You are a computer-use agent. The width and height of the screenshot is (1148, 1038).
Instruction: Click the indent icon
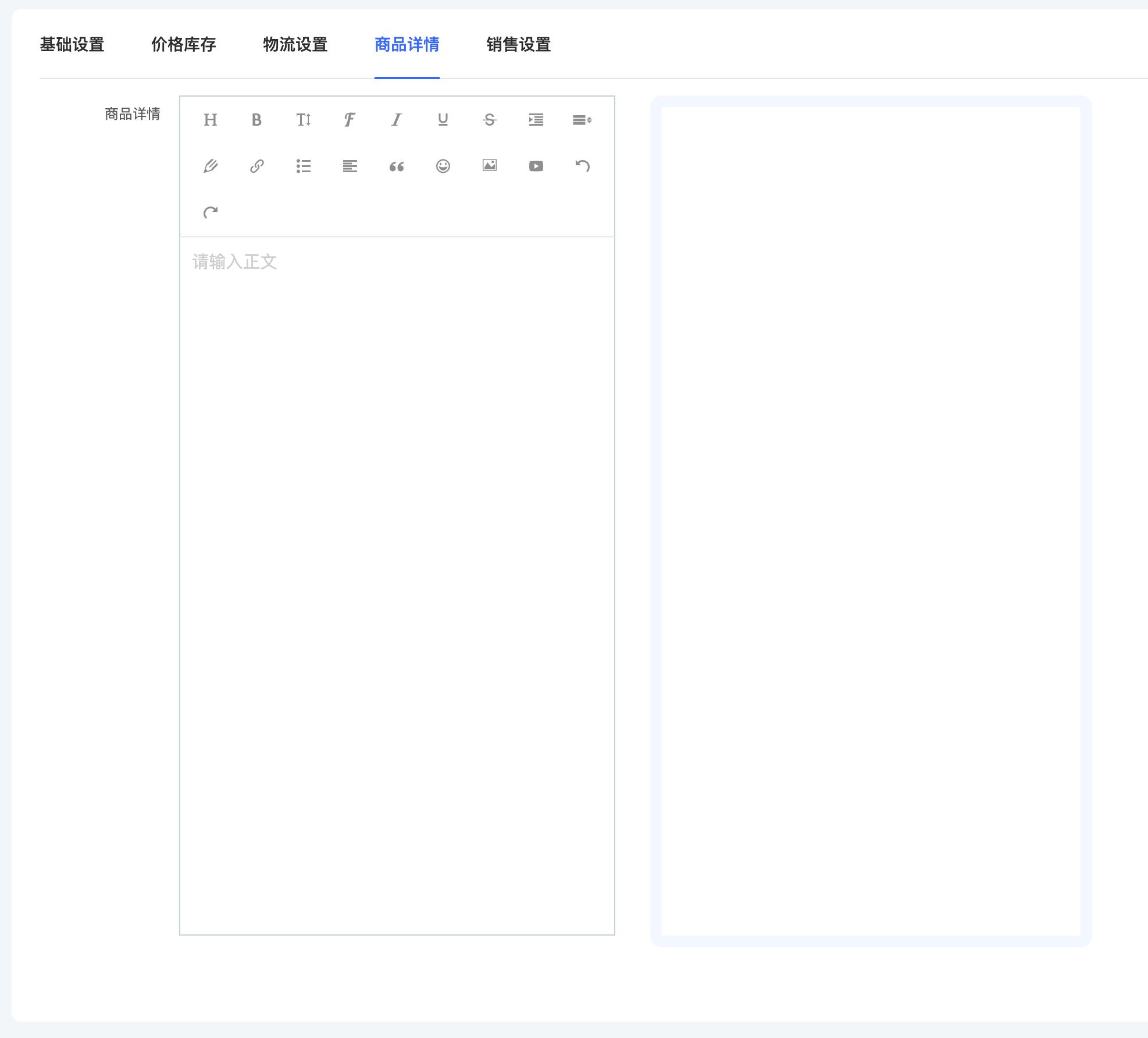[536, 120]
